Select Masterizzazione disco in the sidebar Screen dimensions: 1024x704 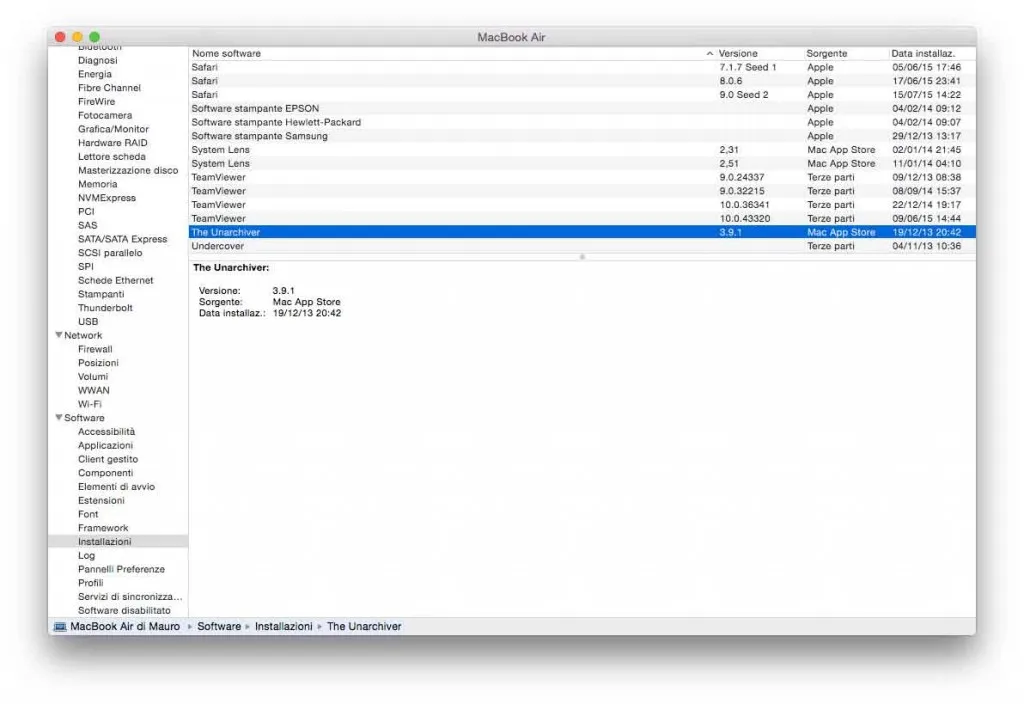pyautogui.click(x=128, y=170)
